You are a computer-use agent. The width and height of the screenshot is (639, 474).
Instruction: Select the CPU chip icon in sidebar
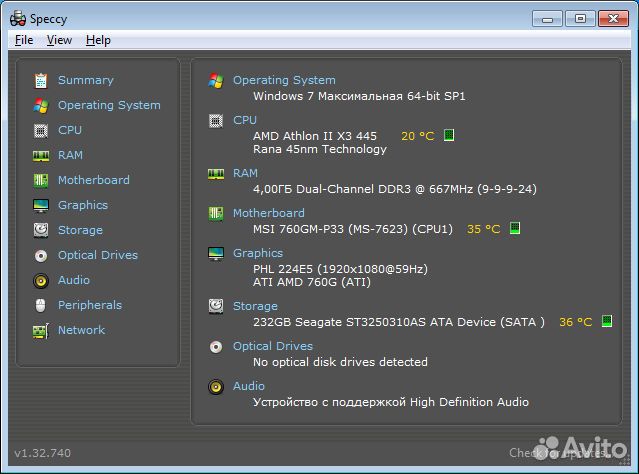coord(40,130)
